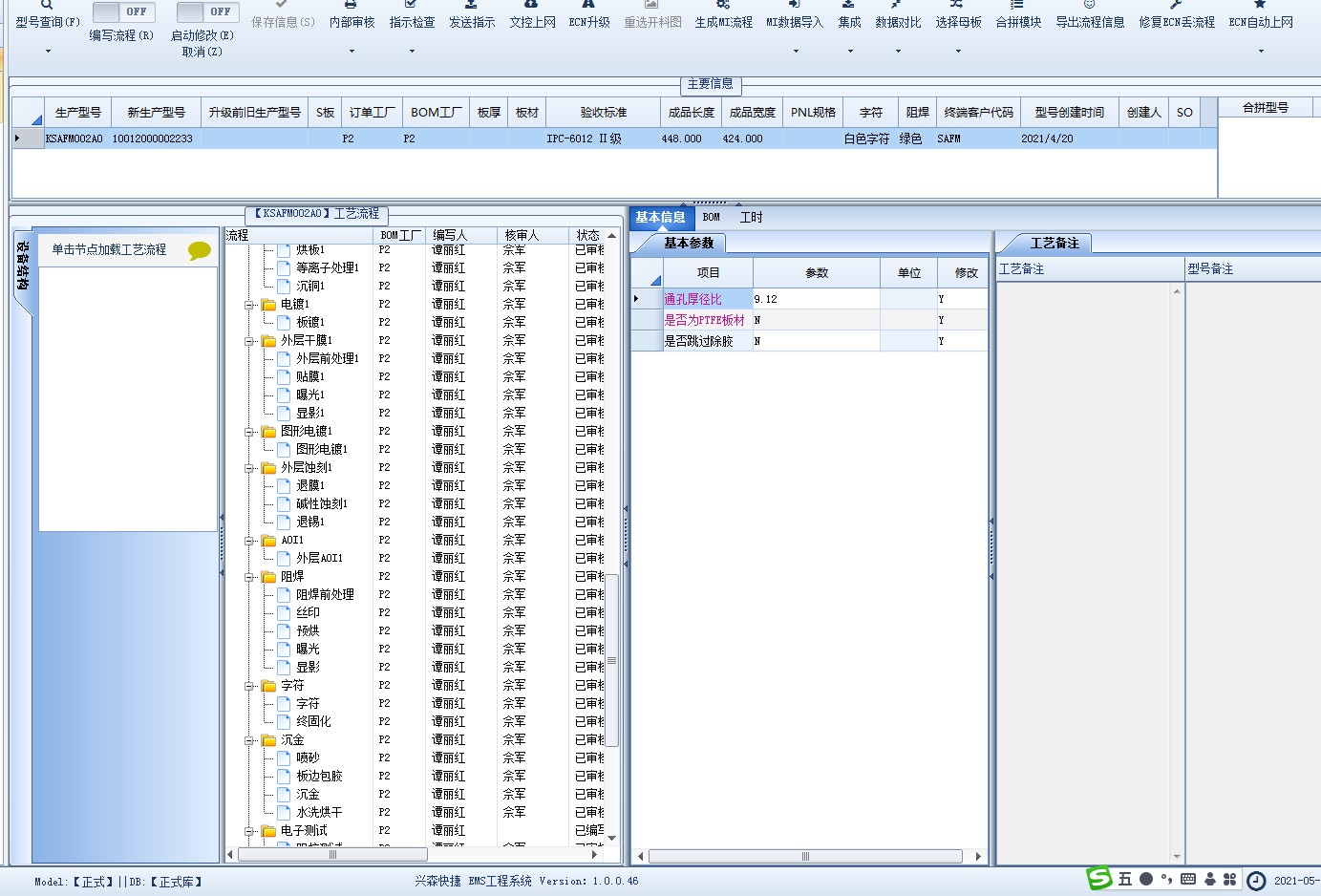Click the Sogou input method S icon
Image resolution: width=1321 pixels, height=896 pixels.
point(1099,878)
